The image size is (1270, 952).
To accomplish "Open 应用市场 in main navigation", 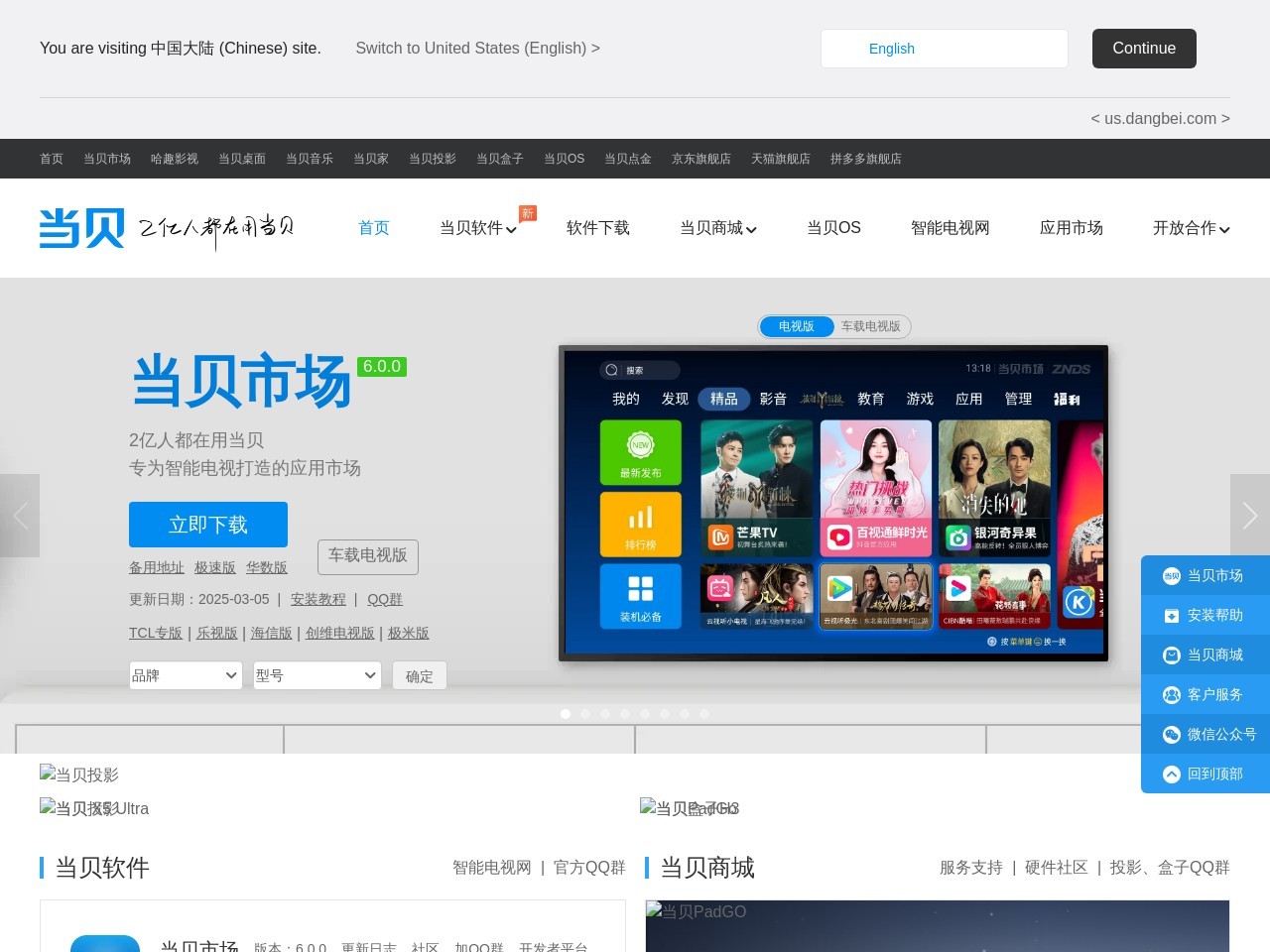I will point(1072,228).
